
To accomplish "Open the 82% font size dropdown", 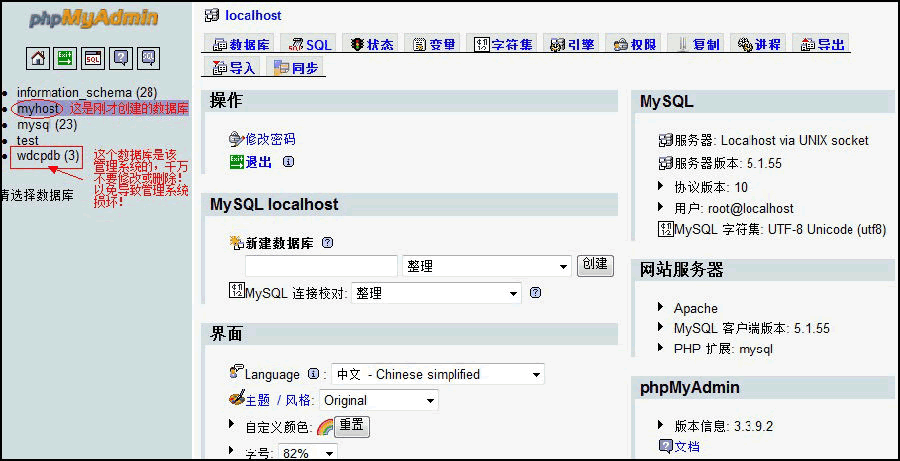I will [x=308, y=452].
